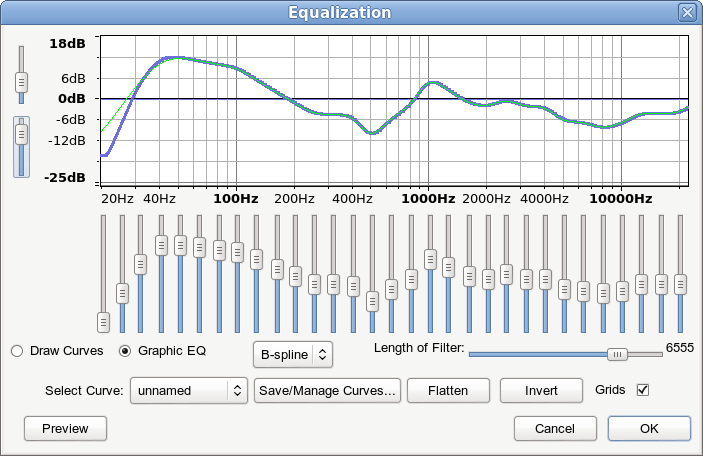Open the Select Curve dropdown showing unnamed
Image resolution: width=703 pixels, height=456 pixels.
(189, 391)
